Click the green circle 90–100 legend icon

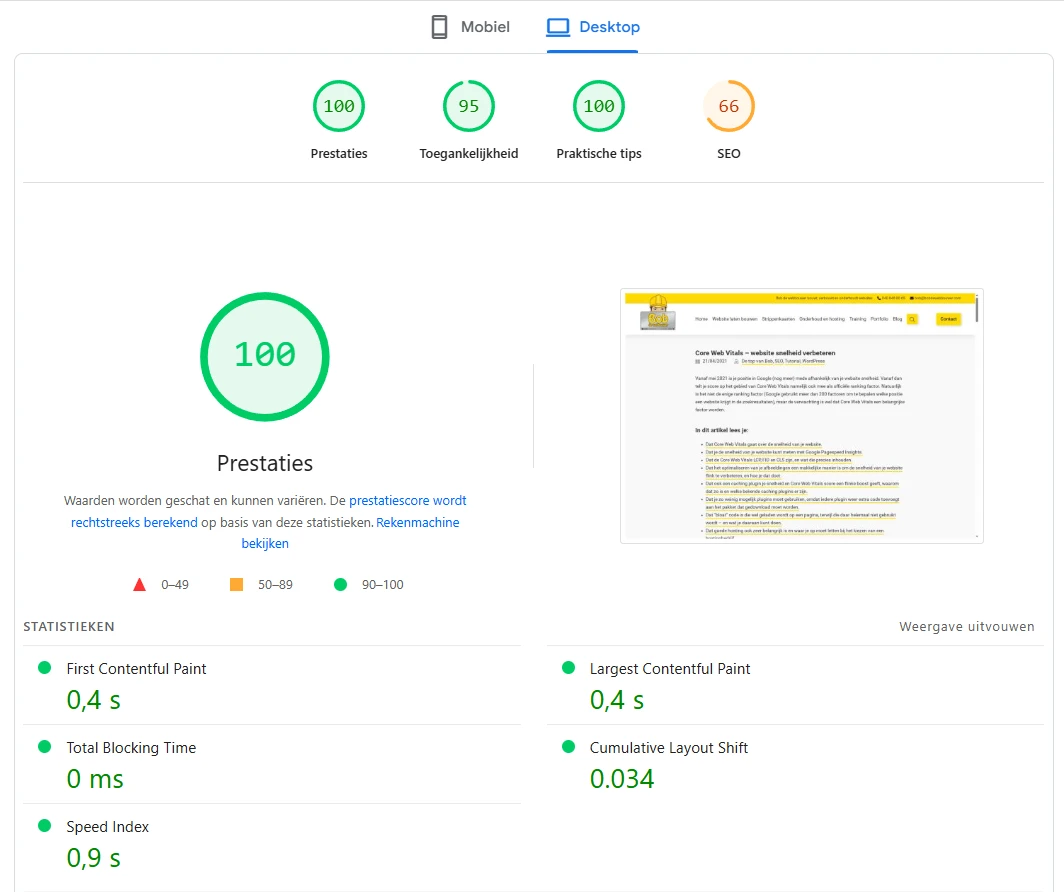[341, 585]
